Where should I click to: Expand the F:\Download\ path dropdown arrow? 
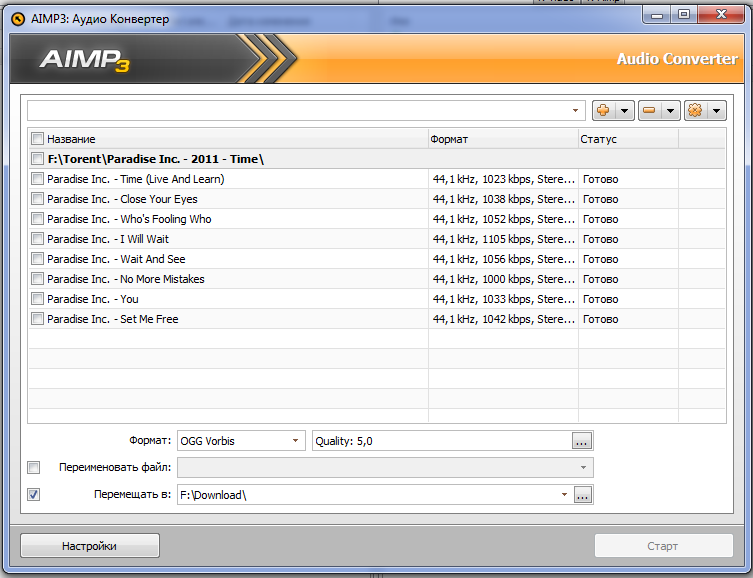tap(564, 494)
